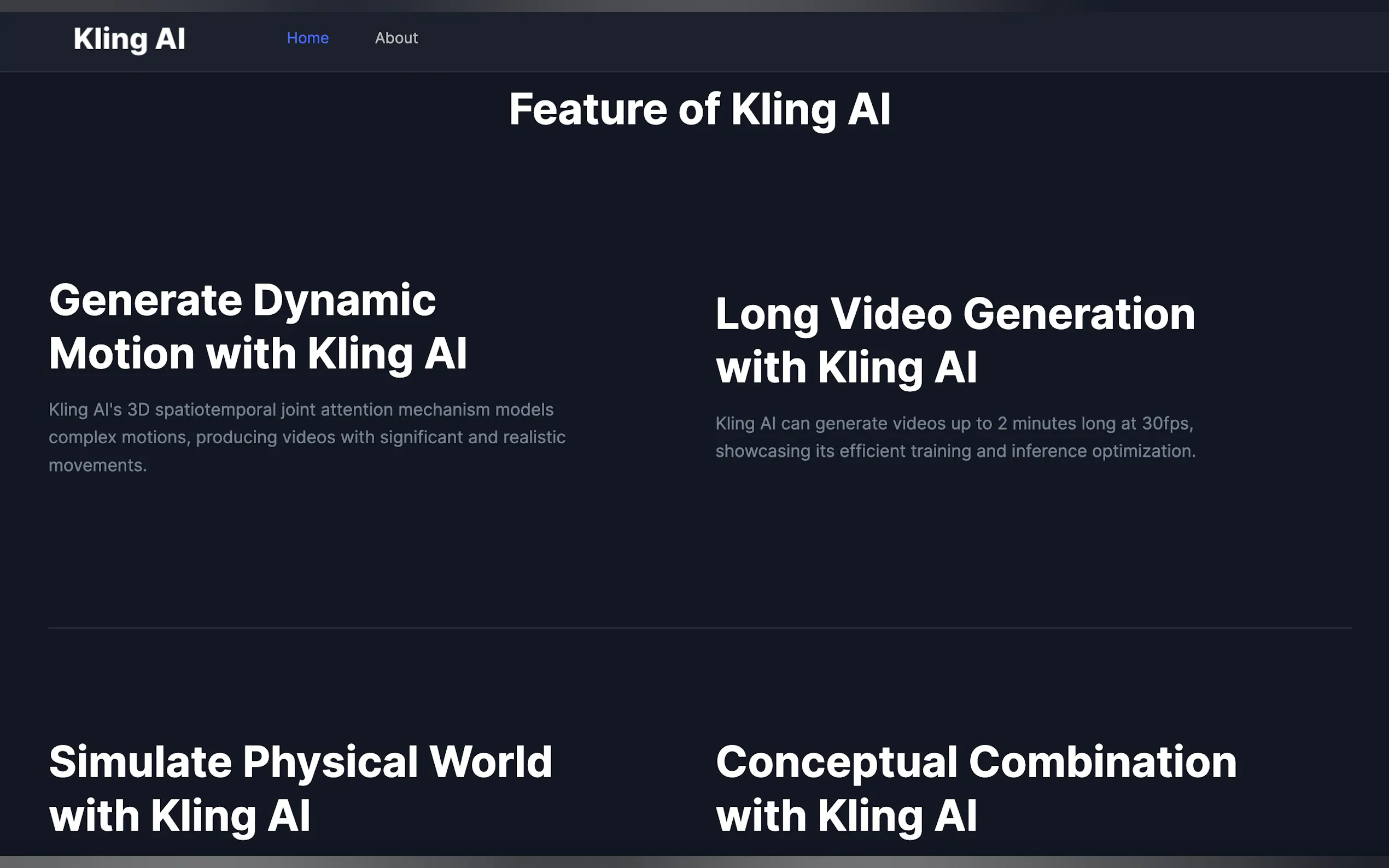Select the 'Long Video Generation' heading line
Screen dimensions: 1389x868
(x=955, y=314)
